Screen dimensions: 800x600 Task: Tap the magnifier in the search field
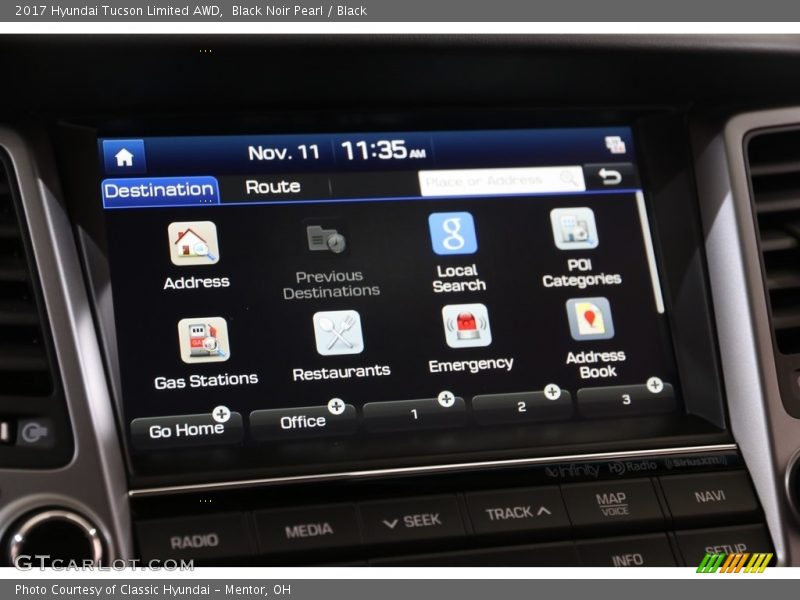[568, 178]
